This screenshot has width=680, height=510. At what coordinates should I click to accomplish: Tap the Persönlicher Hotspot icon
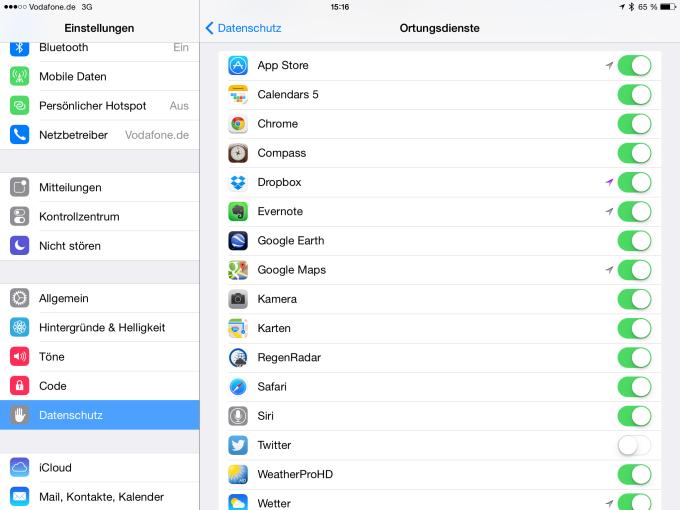click(20, 105)
